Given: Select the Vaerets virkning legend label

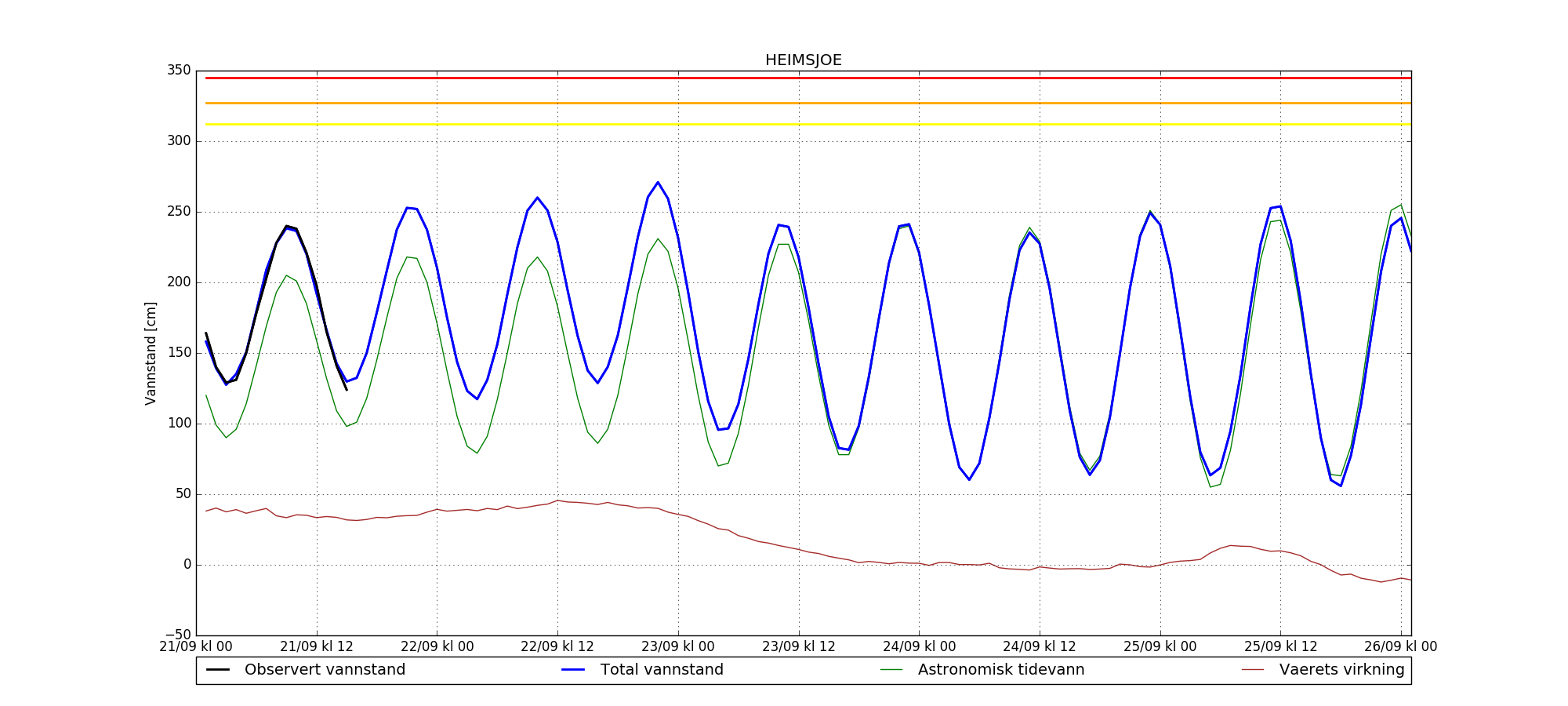Looking at the screenshot, I should pyautogui.click(x=1342, y=670).
